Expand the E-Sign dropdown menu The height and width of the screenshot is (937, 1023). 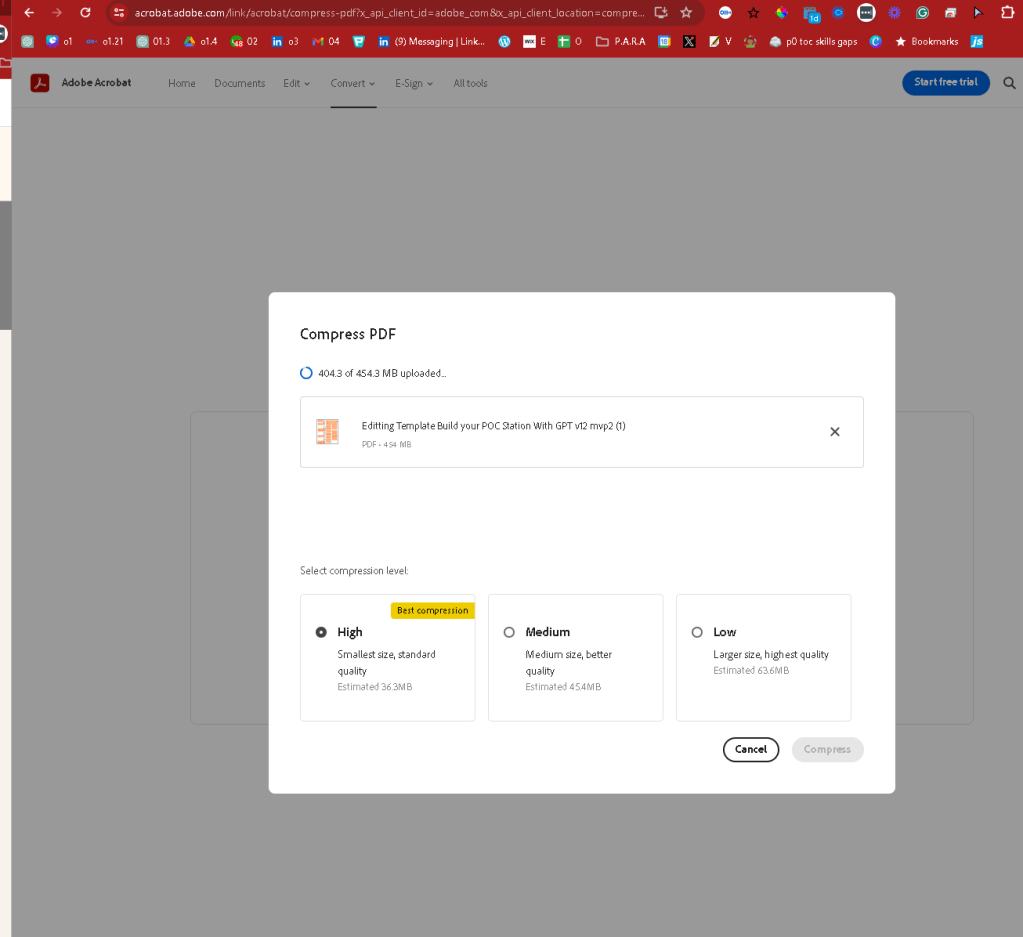[414, 83]
